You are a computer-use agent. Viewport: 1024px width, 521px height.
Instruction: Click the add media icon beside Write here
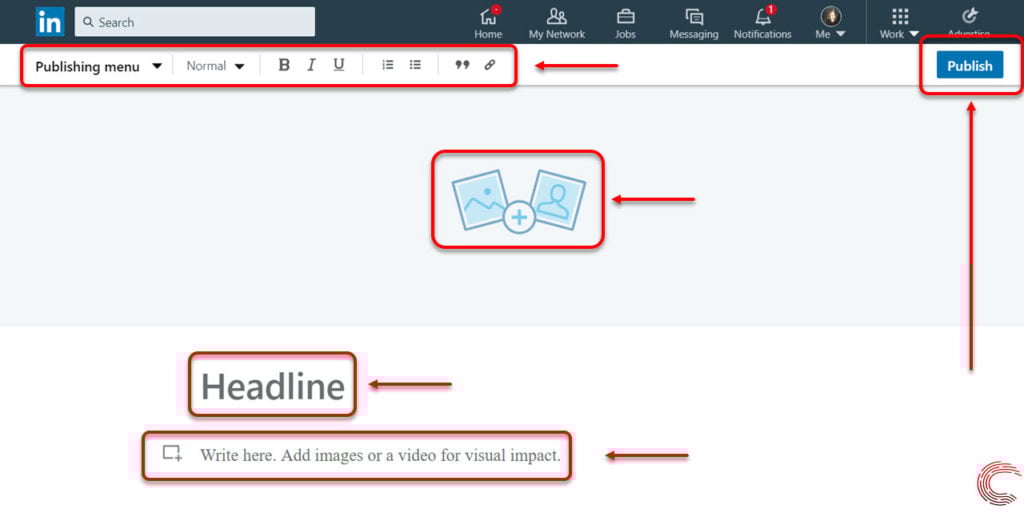172,453
